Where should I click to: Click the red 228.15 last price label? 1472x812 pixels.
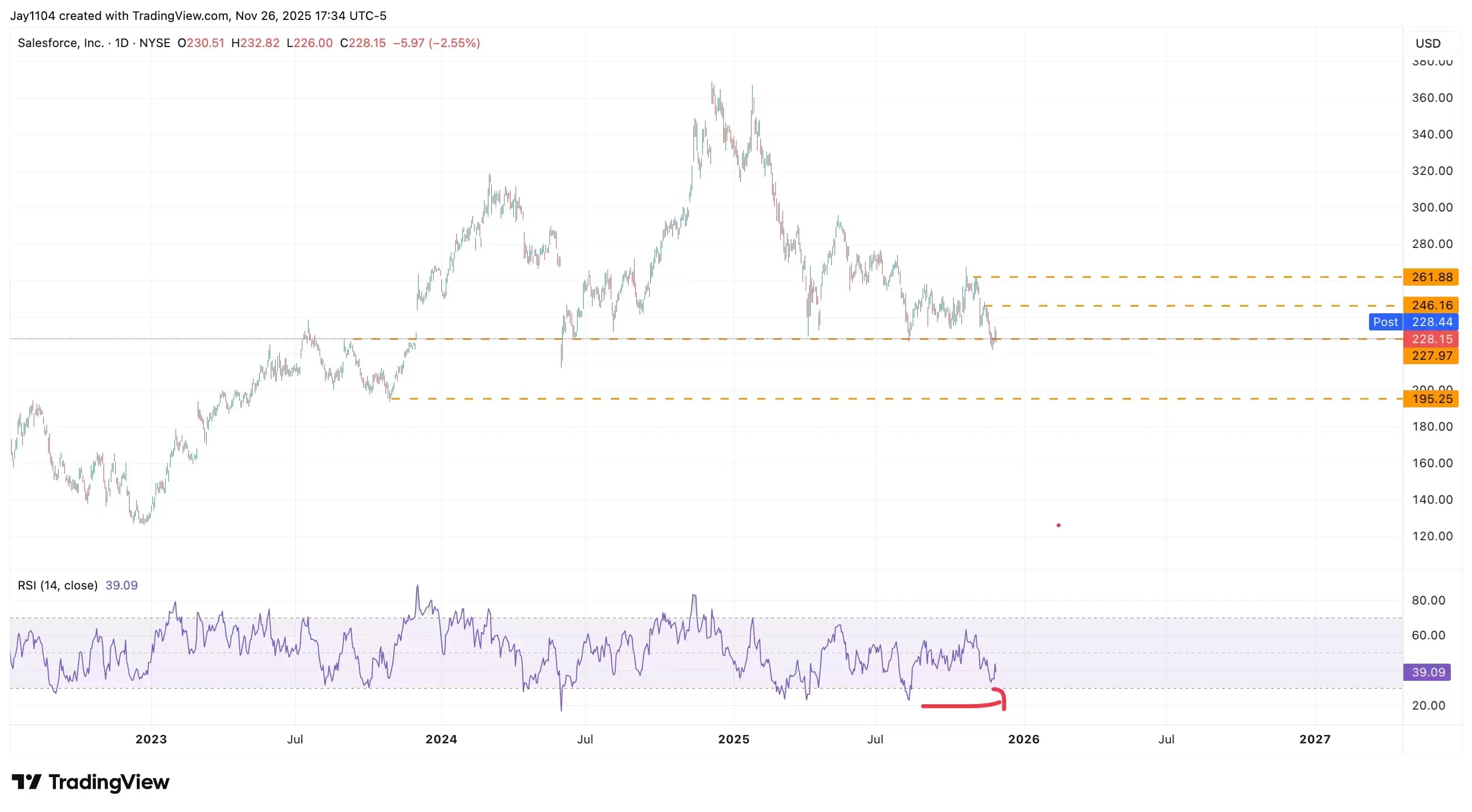pyautogui.click(x=1431, y=339)
